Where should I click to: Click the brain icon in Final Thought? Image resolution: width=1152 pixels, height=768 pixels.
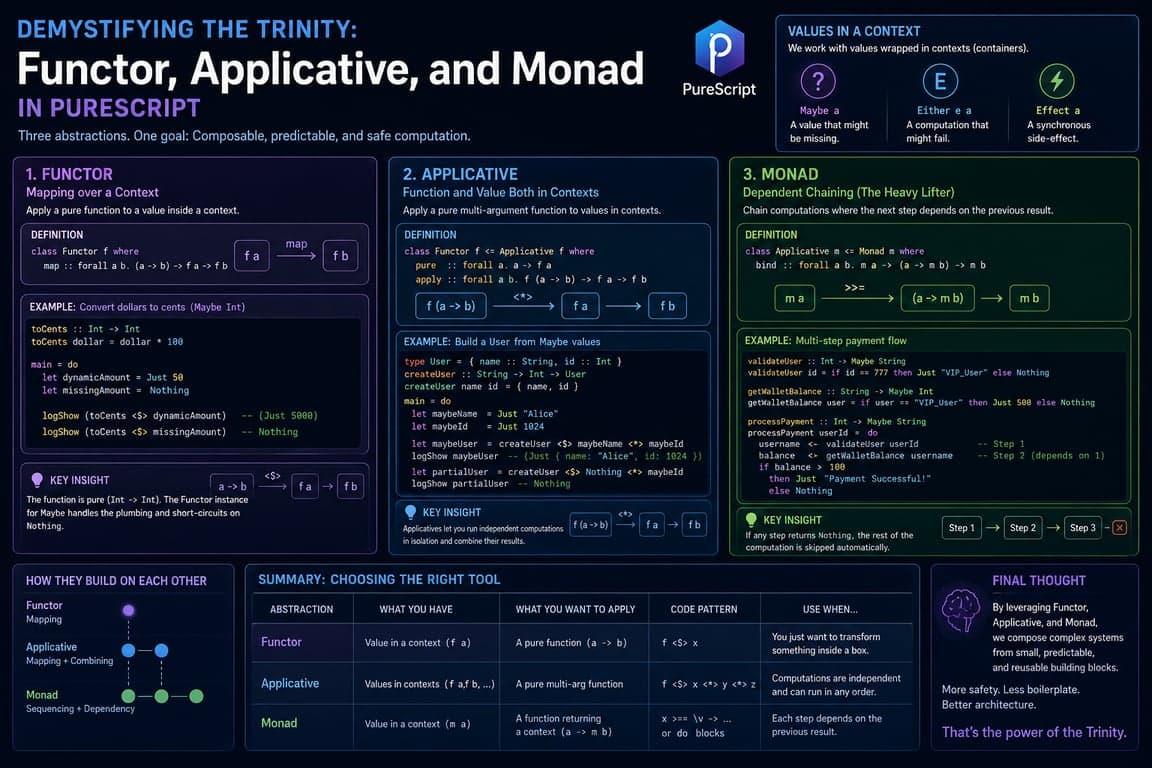(x=961, y=610)
